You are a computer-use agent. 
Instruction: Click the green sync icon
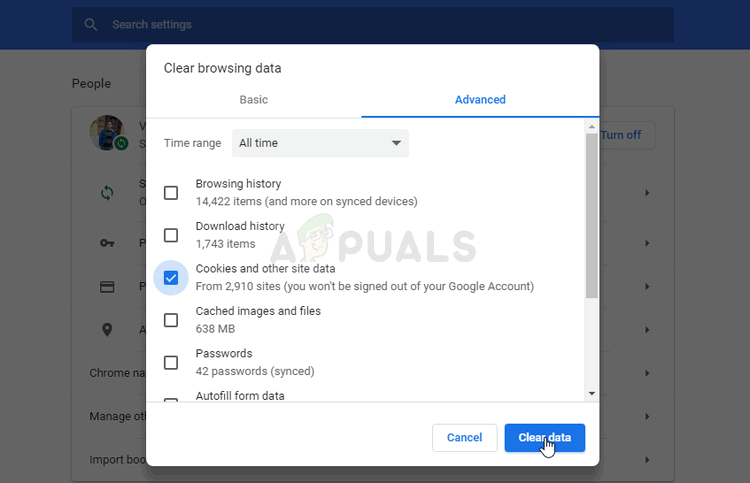point(107,193)
